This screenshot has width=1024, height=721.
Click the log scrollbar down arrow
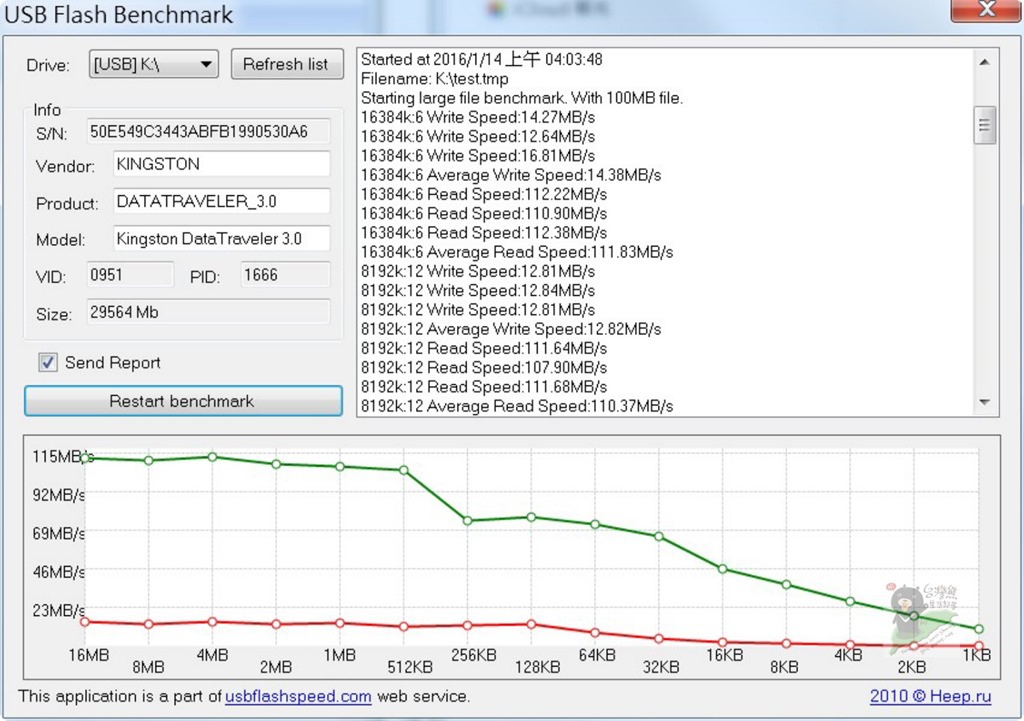(984, 402)
